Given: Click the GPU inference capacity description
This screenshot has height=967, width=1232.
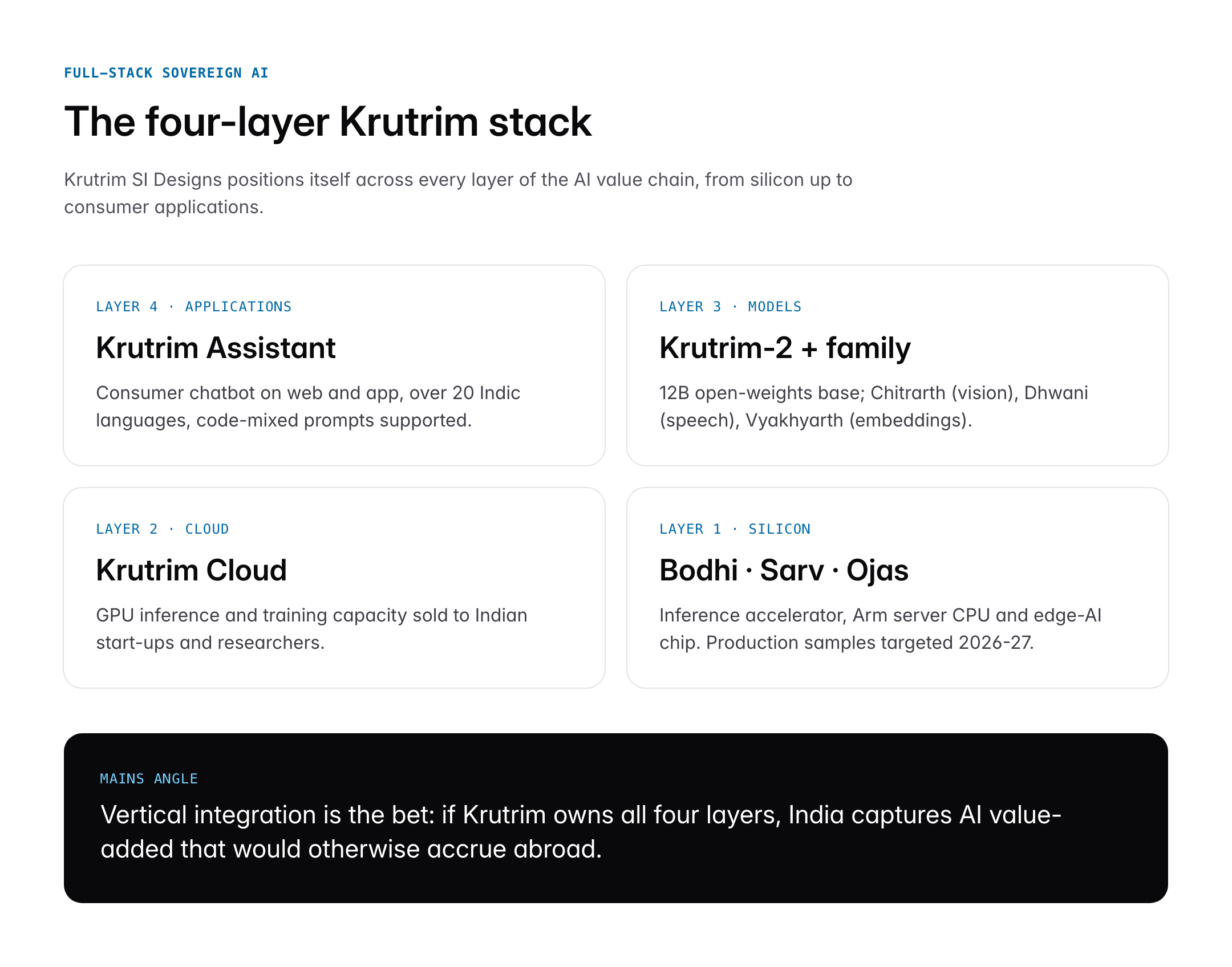Looking at the screenshot, I should coord(312,629).
